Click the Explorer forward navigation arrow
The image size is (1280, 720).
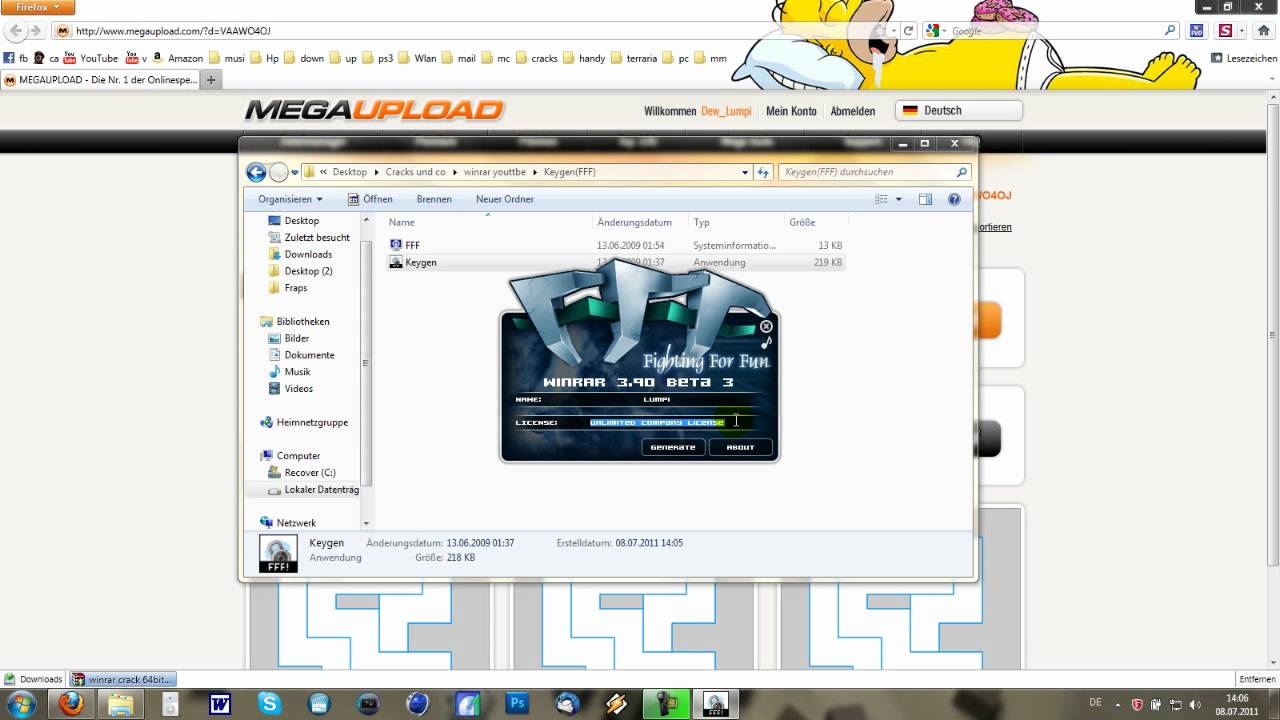point(279,172)
